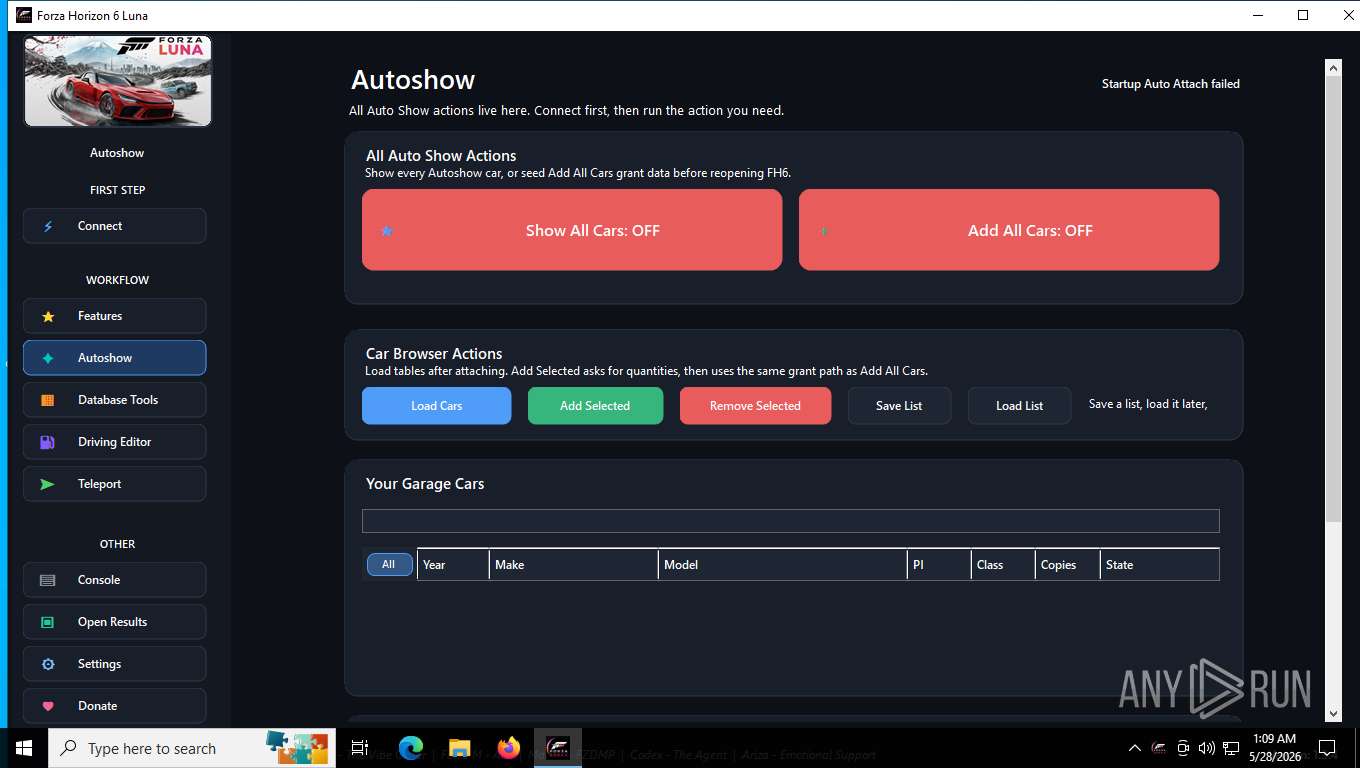Click the plus icon on Add All Cars
Viewport: 1360px width, 768px height.
pos(824,231)
